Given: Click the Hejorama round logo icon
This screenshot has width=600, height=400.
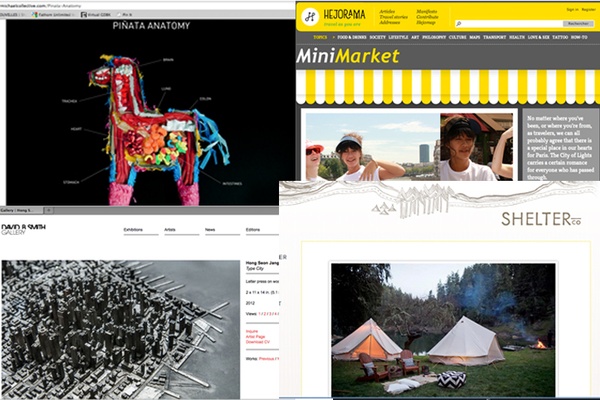Looking at the screenshot, I should tap(310, 17).
